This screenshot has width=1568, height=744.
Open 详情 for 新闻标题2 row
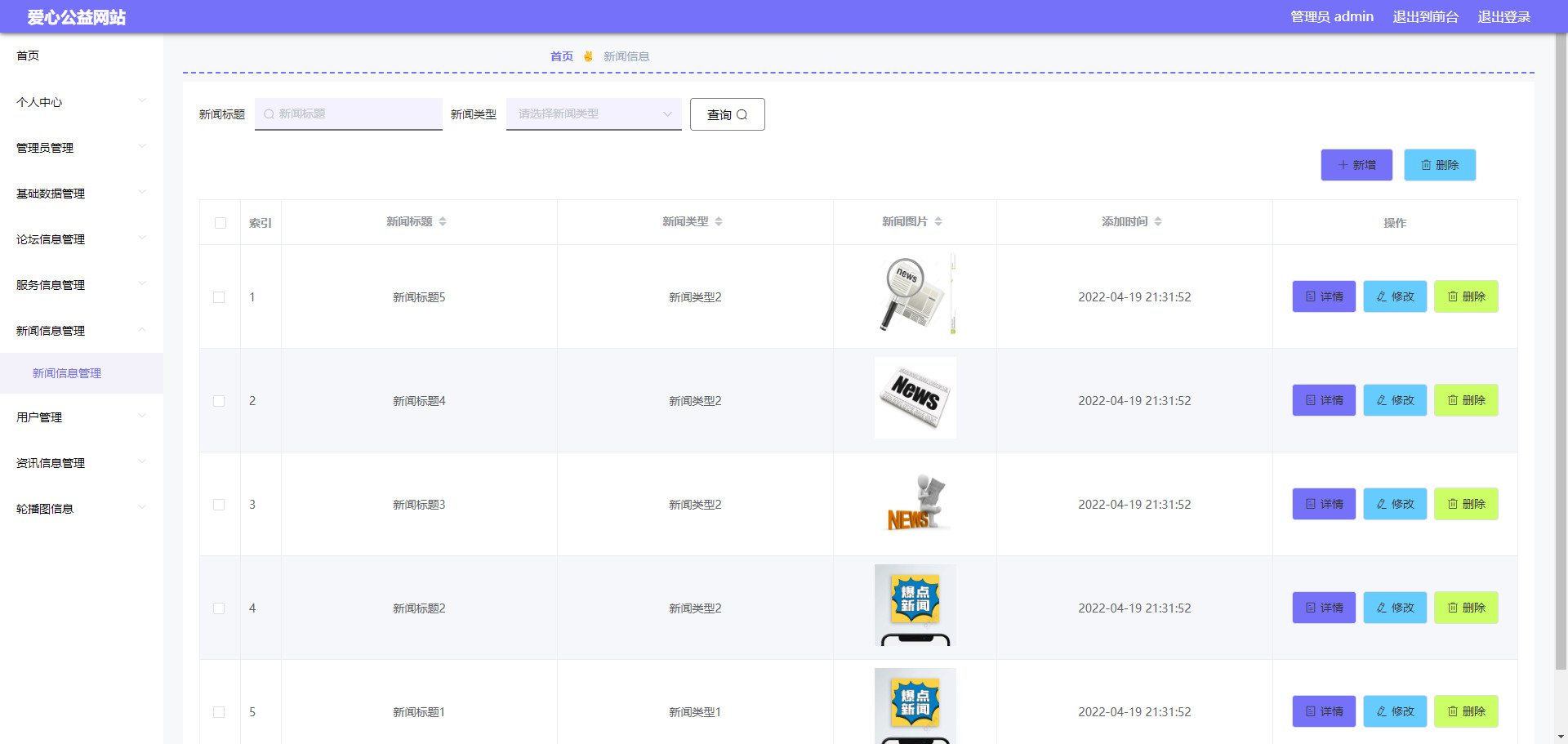point(1324,608)
